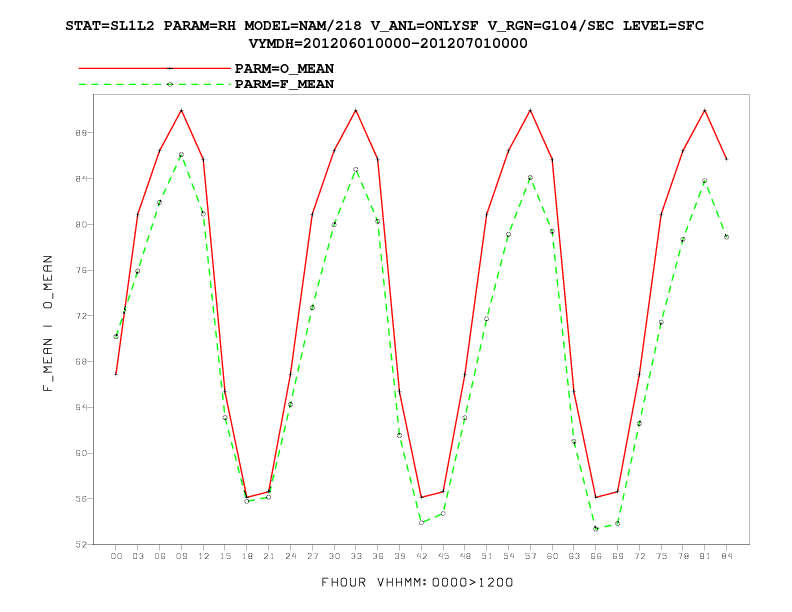Screen dimensions: 792x612
Task: Click the x-axis tick label 60
Action: (x=552, y=556)
